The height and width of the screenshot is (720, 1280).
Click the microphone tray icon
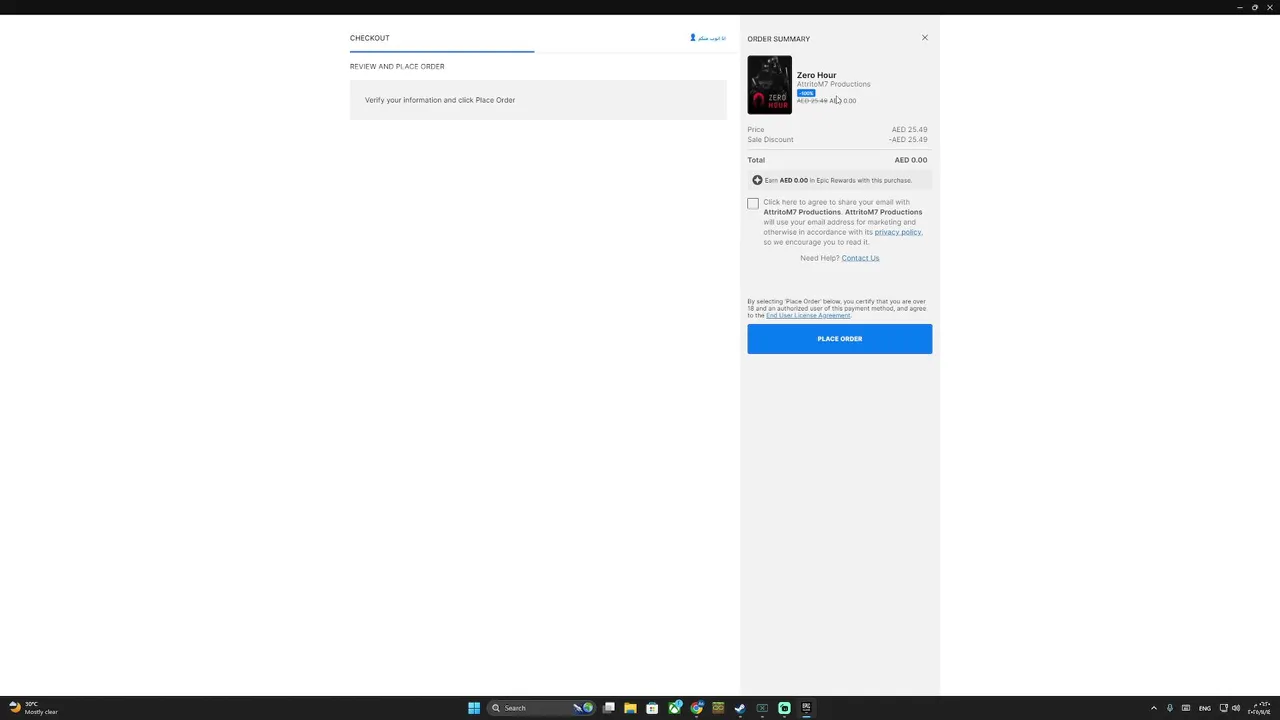tap(1170, 708)
